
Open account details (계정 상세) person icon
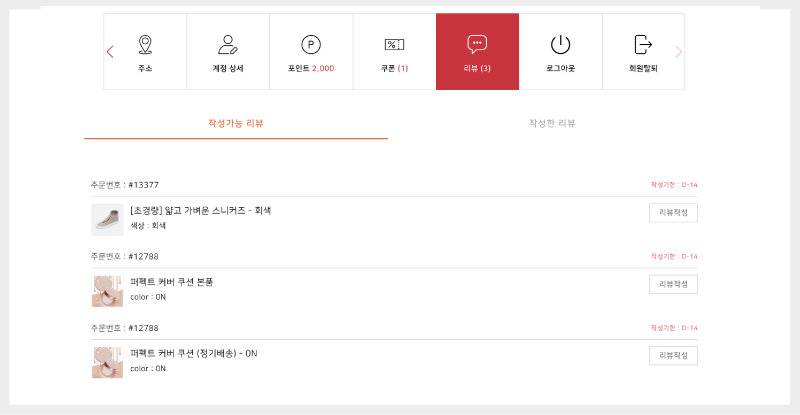[x=228, y=45]
